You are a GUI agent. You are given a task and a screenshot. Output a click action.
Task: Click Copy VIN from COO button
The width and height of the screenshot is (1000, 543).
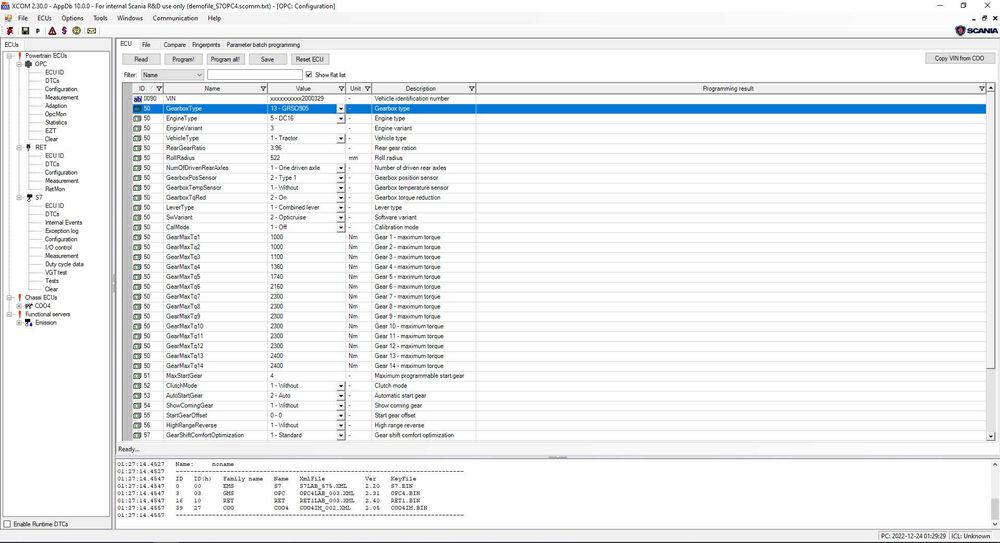(x=959, y=58)
